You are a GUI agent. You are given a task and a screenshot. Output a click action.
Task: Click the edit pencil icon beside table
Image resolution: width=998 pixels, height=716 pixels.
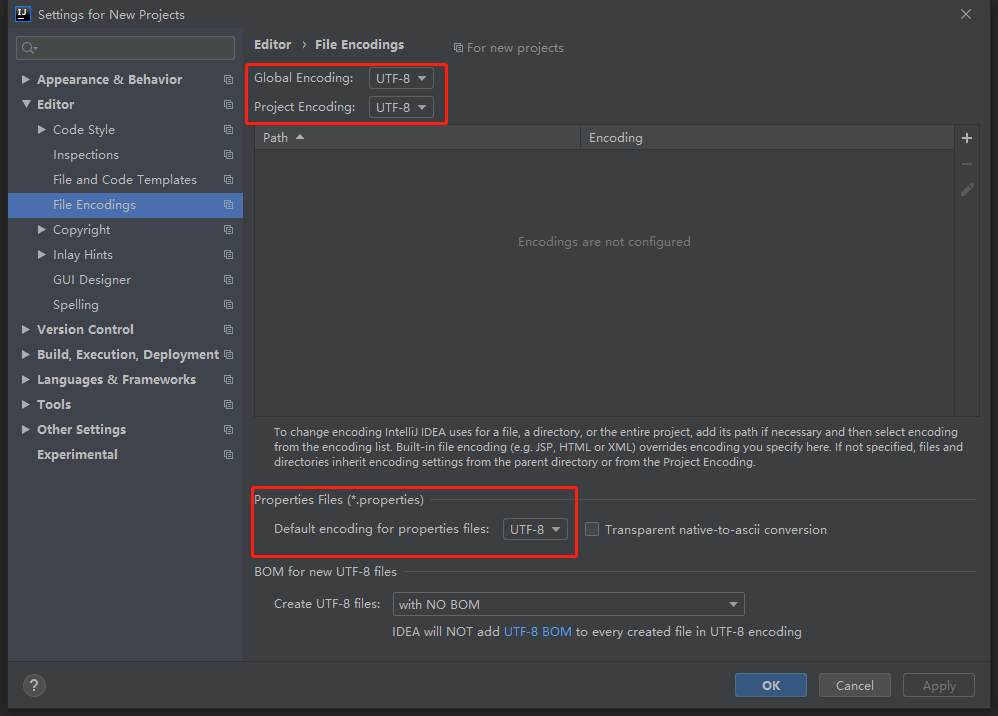pos(967,190)
